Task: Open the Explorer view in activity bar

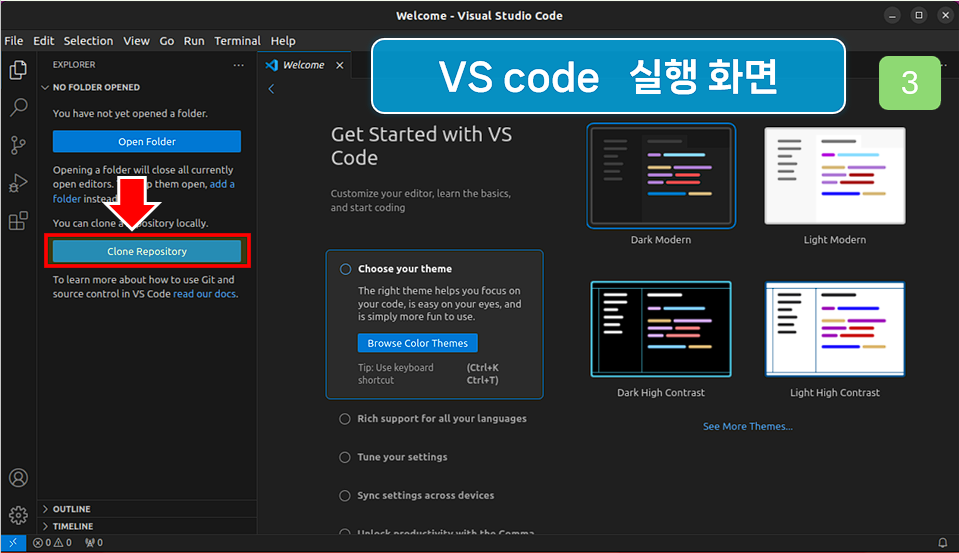Action: [x=18, y=70]
